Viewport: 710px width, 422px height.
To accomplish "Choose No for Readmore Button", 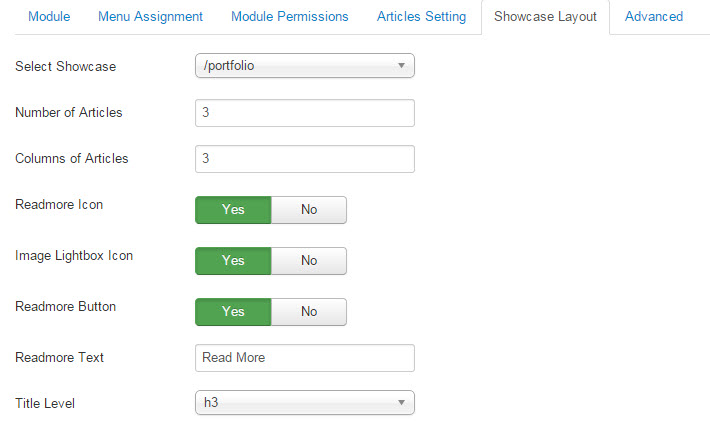I will click(x=309, y=312).
